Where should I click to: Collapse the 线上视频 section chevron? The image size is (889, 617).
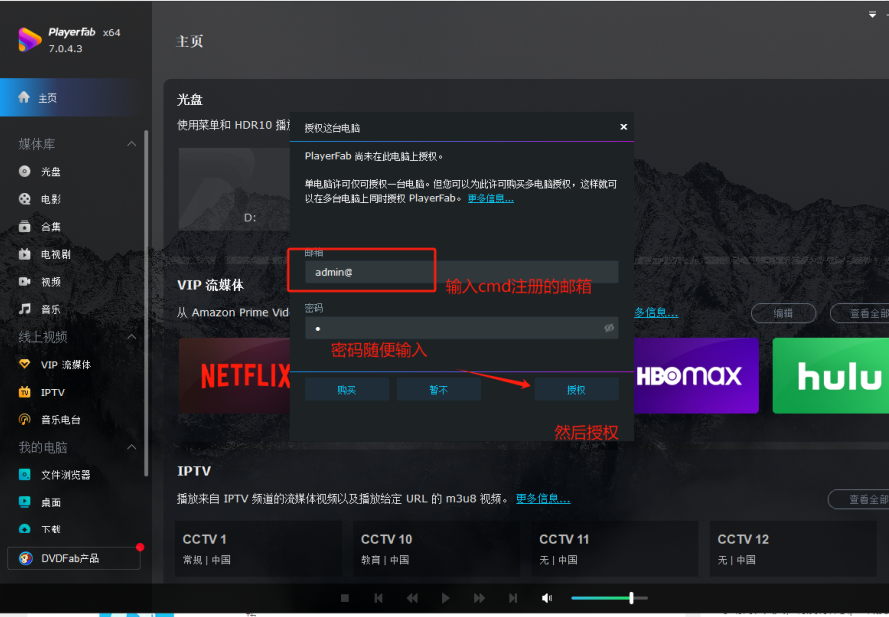132,337
